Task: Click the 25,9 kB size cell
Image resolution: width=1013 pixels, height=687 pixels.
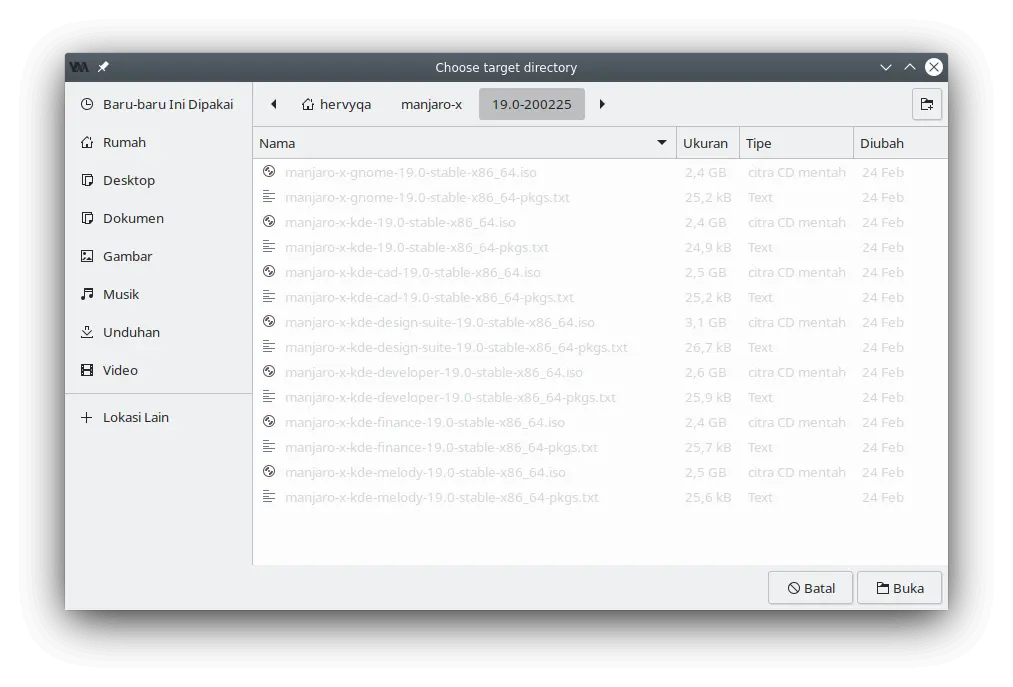Action: point(708,397)
